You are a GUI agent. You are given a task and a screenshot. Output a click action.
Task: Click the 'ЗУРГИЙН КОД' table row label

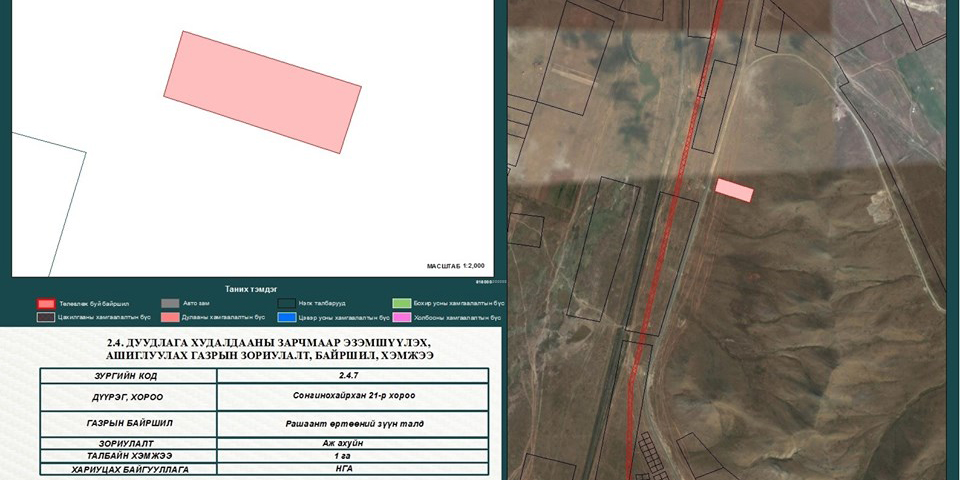click(x=129, y=375)
